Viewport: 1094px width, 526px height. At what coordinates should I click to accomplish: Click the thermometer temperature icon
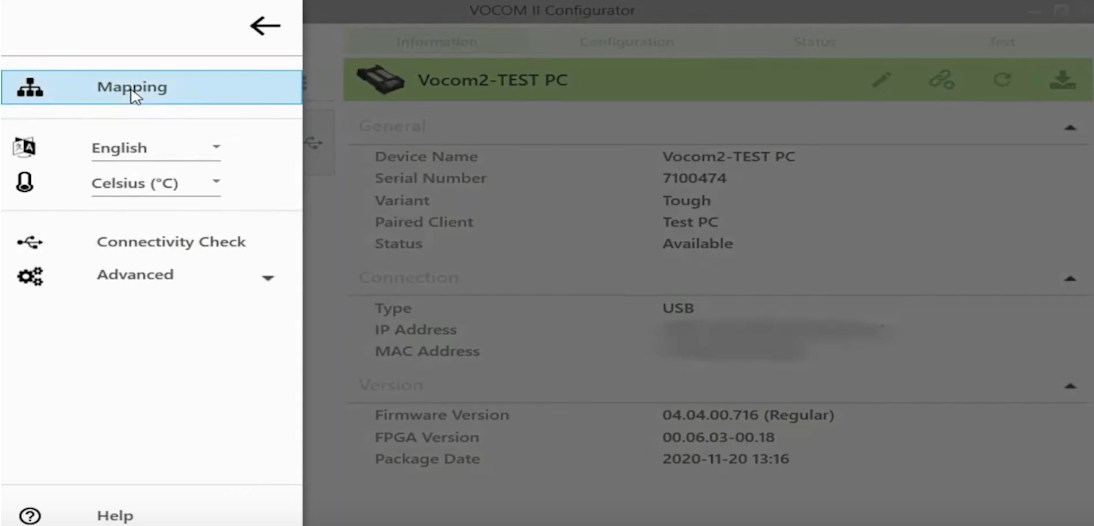(x=25, y=183)
